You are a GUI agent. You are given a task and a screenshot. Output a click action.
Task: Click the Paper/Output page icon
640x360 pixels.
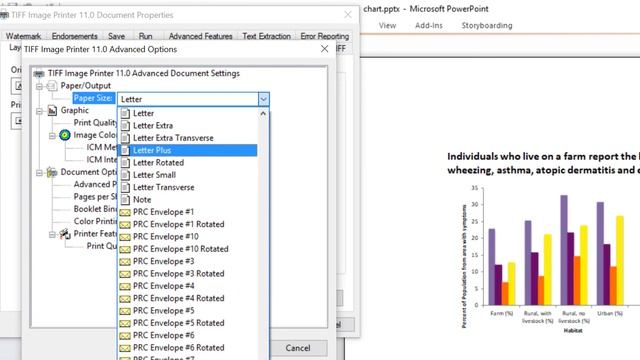[x=52, y=86]
